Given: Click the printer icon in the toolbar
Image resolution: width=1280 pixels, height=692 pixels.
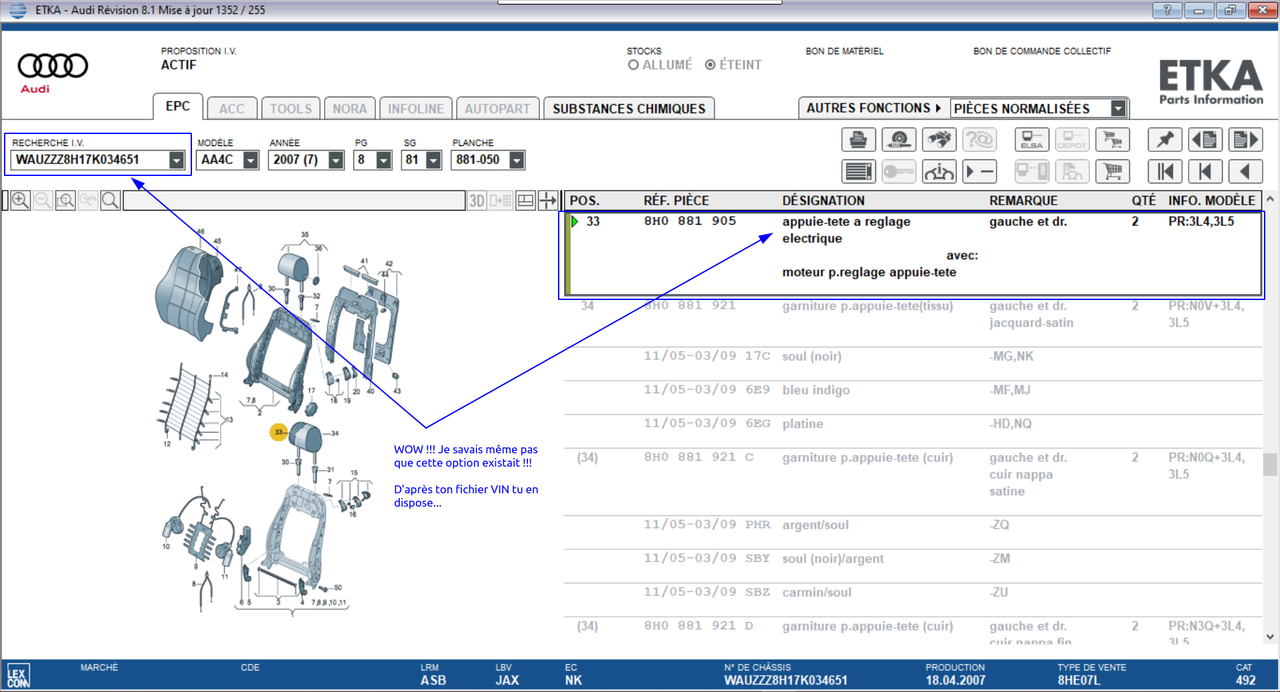Looking at the screenshot, I should coord(858,140).
